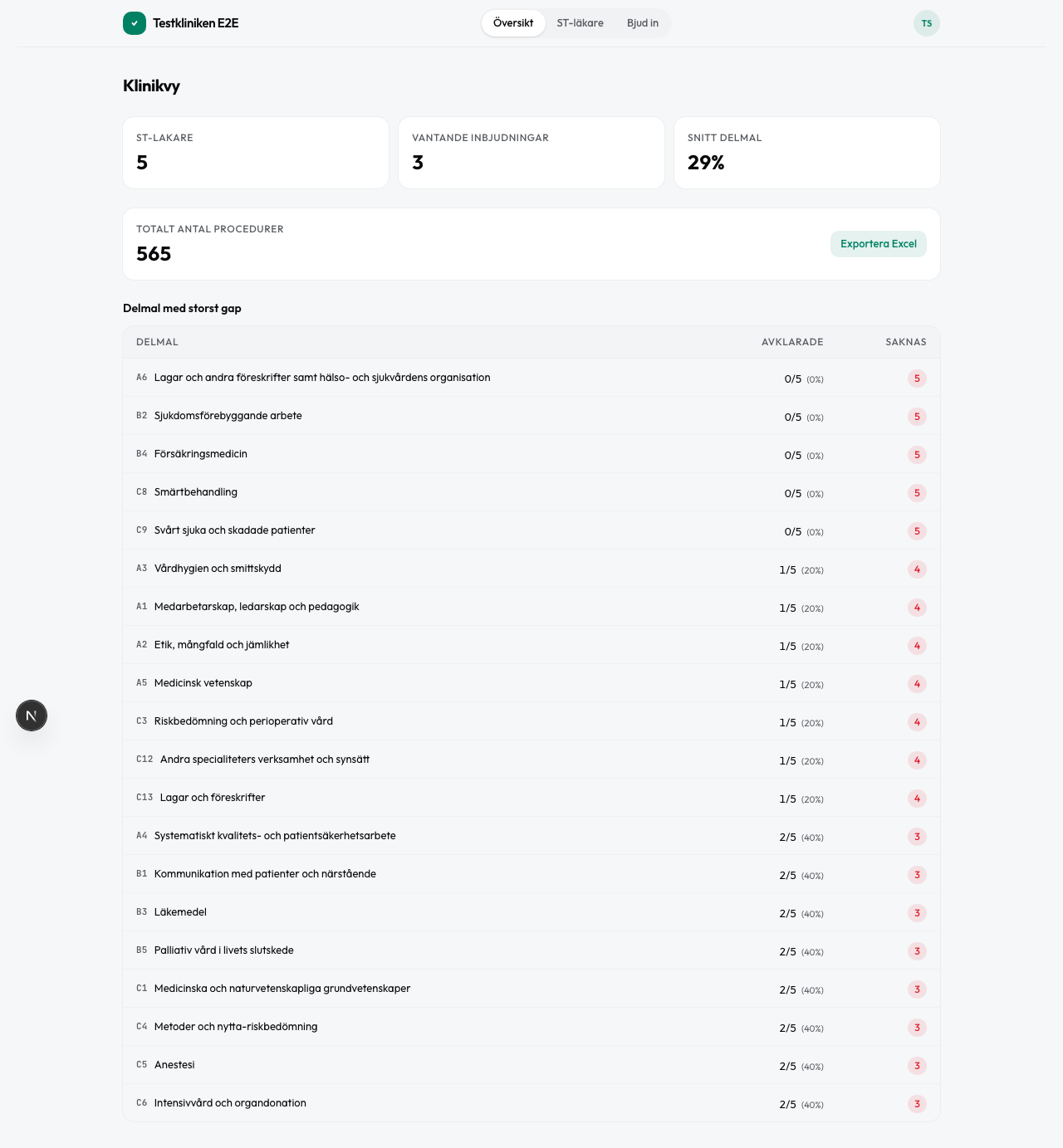This screenshot has height=1148, width=1063.
Task: Click the Saknas column header
Action: tap(905, 342)
